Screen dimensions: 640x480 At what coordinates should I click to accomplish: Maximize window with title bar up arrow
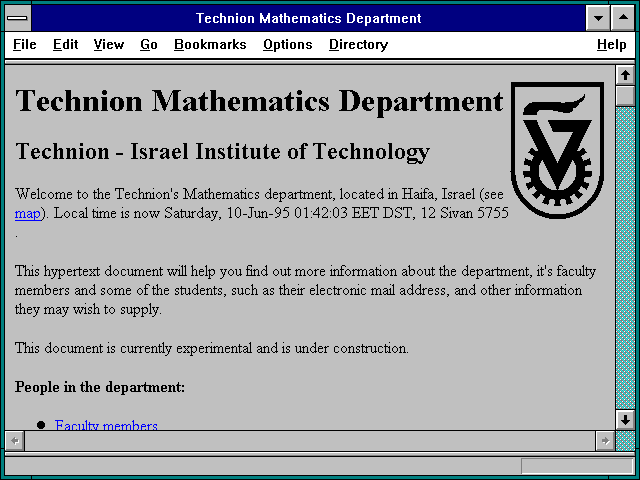623,18
